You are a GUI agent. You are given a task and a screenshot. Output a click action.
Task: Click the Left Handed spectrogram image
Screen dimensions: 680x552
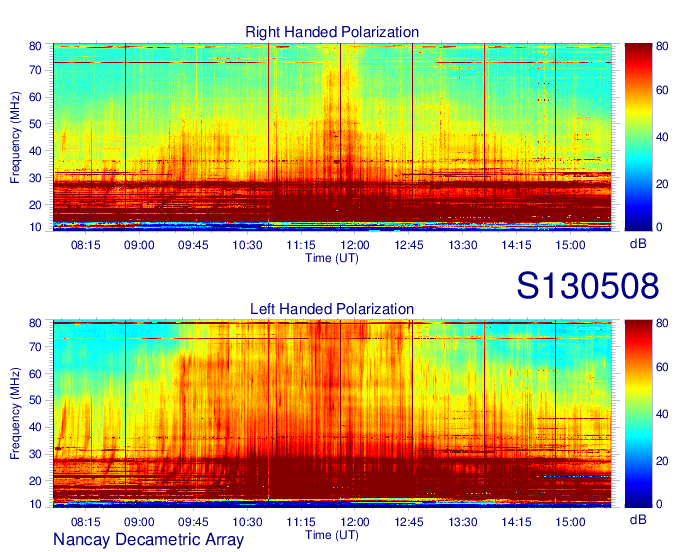pos(332,414)
